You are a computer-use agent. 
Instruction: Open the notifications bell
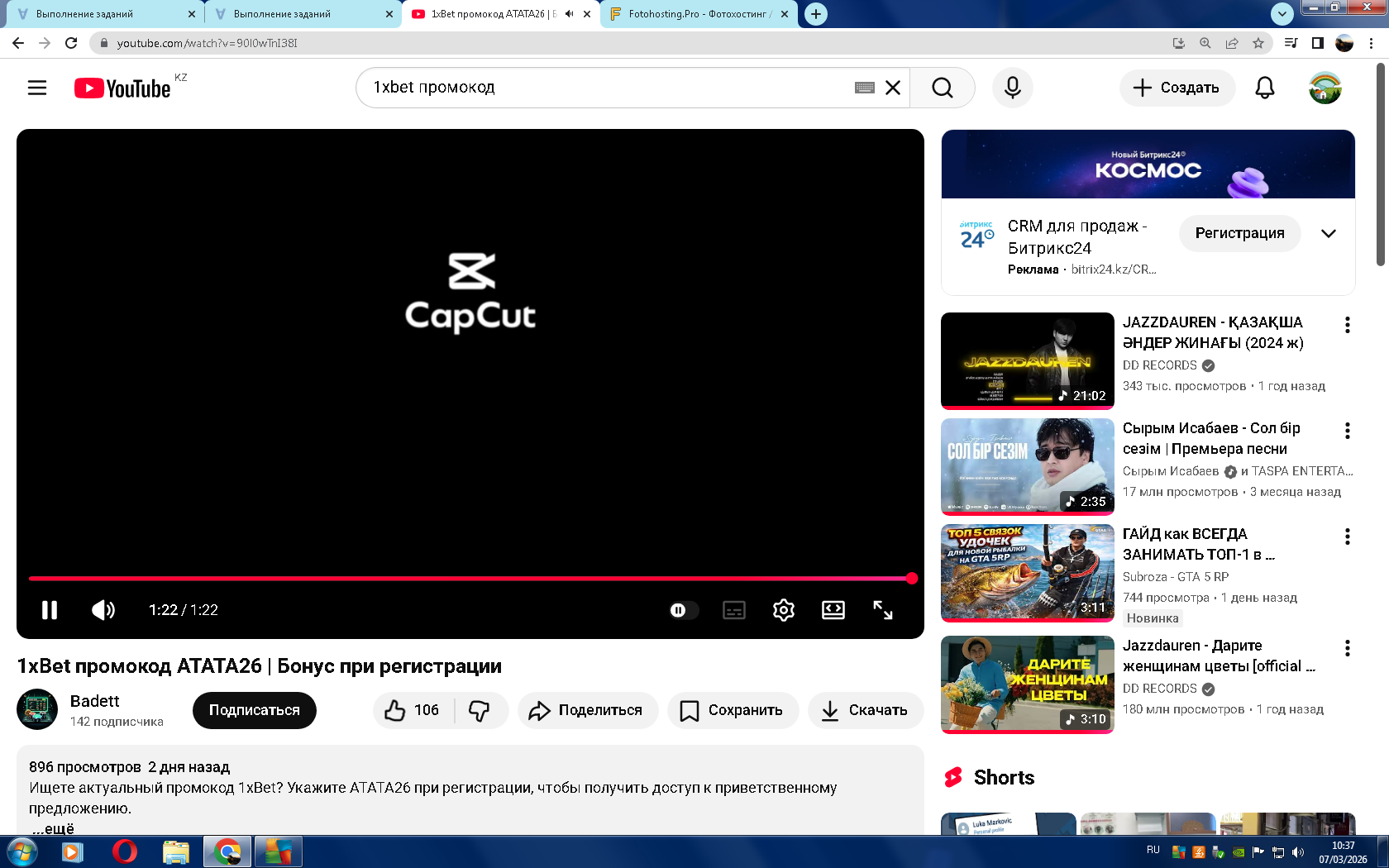[1264, 88]
